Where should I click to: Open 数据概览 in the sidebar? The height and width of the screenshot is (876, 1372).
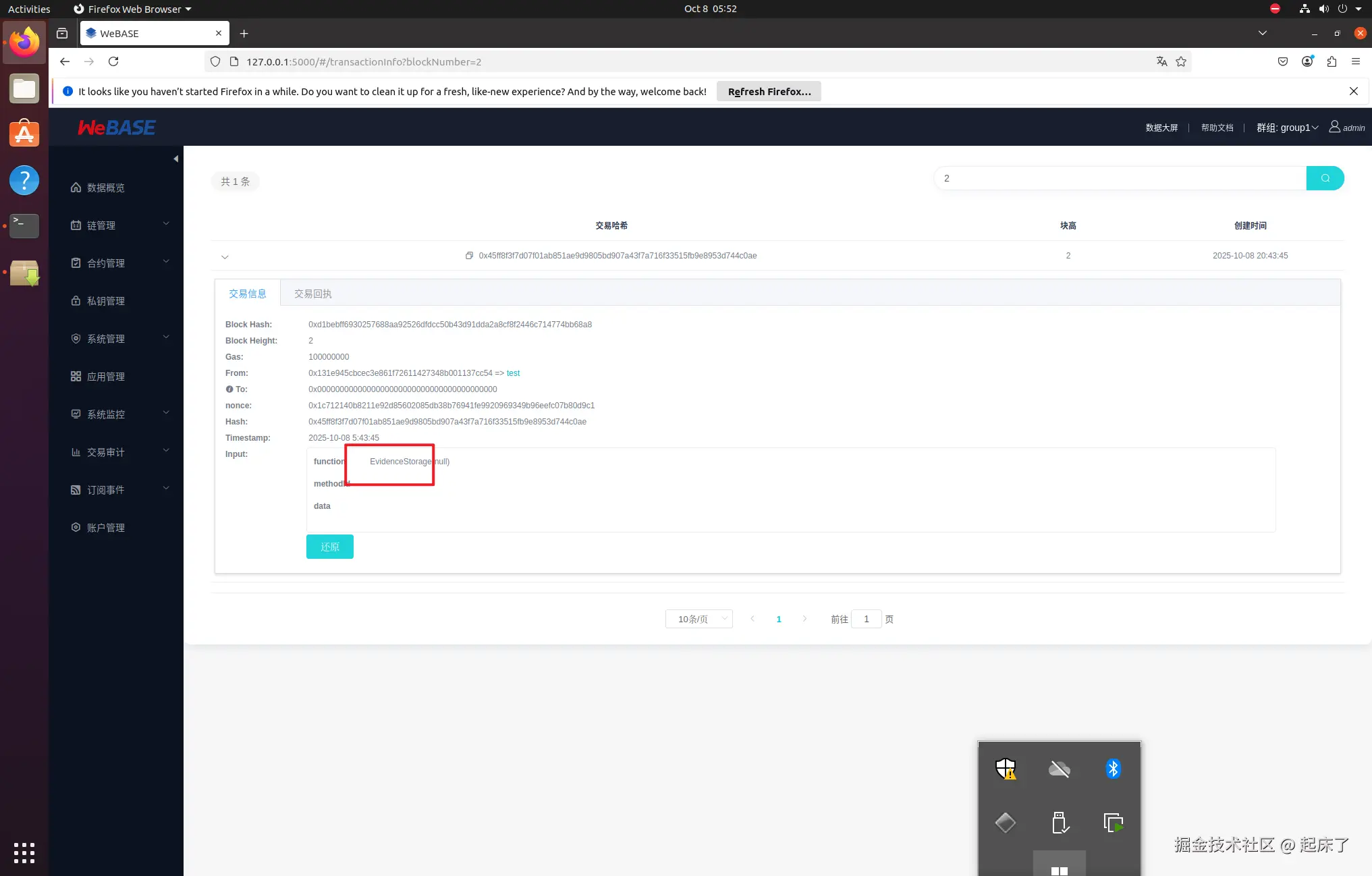[105, 188]
